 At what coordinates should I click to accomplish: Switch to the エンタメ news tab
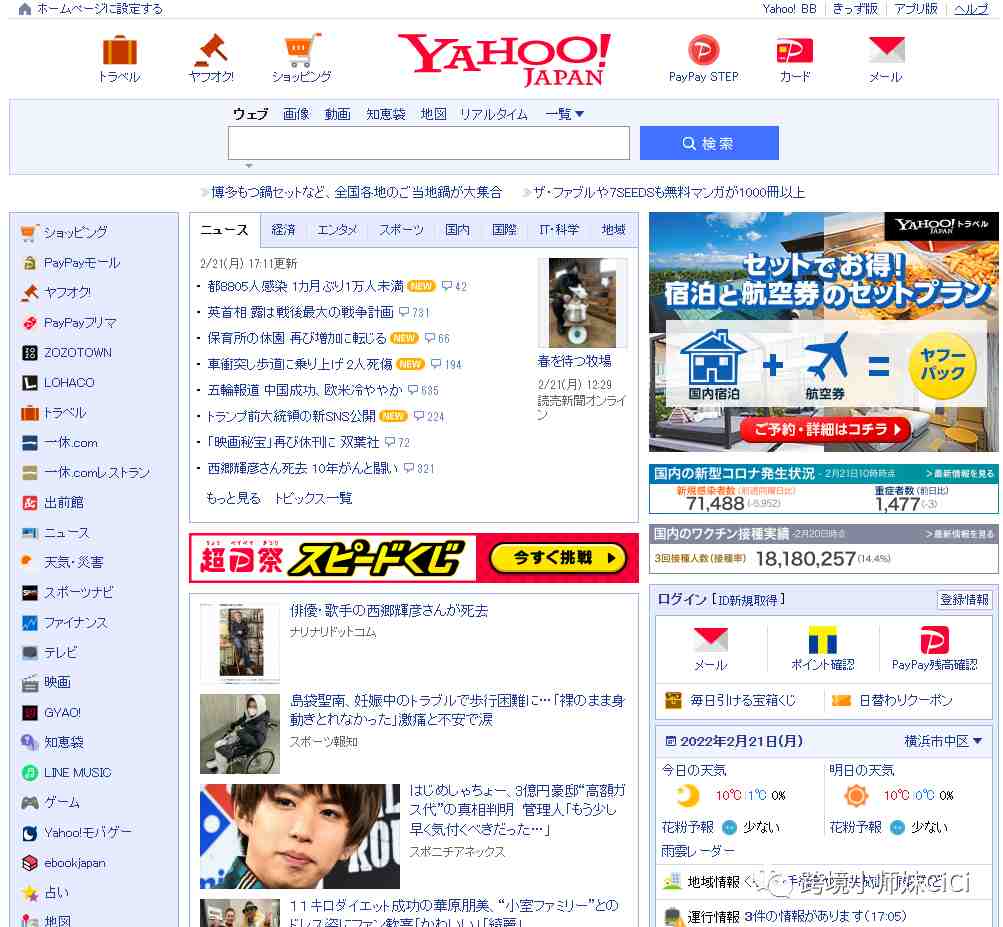pos(337,230)
